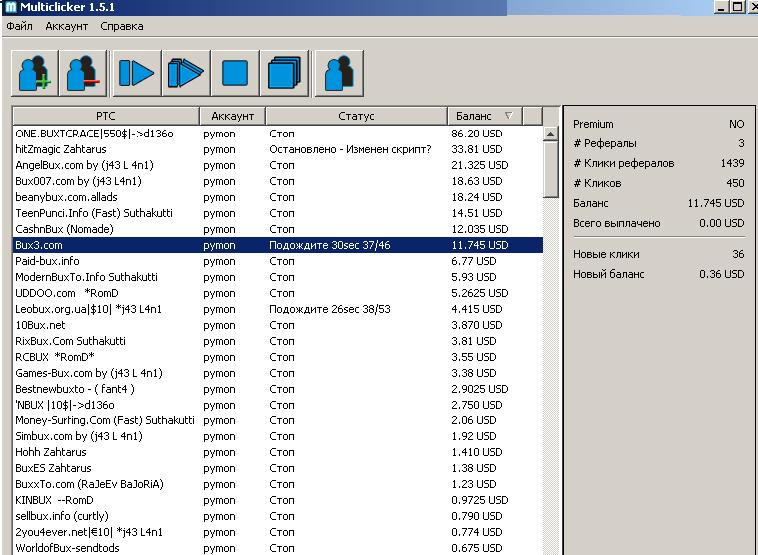Select the Hohh Zahtarus row
The height and width of the screenshot is (555, 758).
pyautogui.click(x=278, y=452)
